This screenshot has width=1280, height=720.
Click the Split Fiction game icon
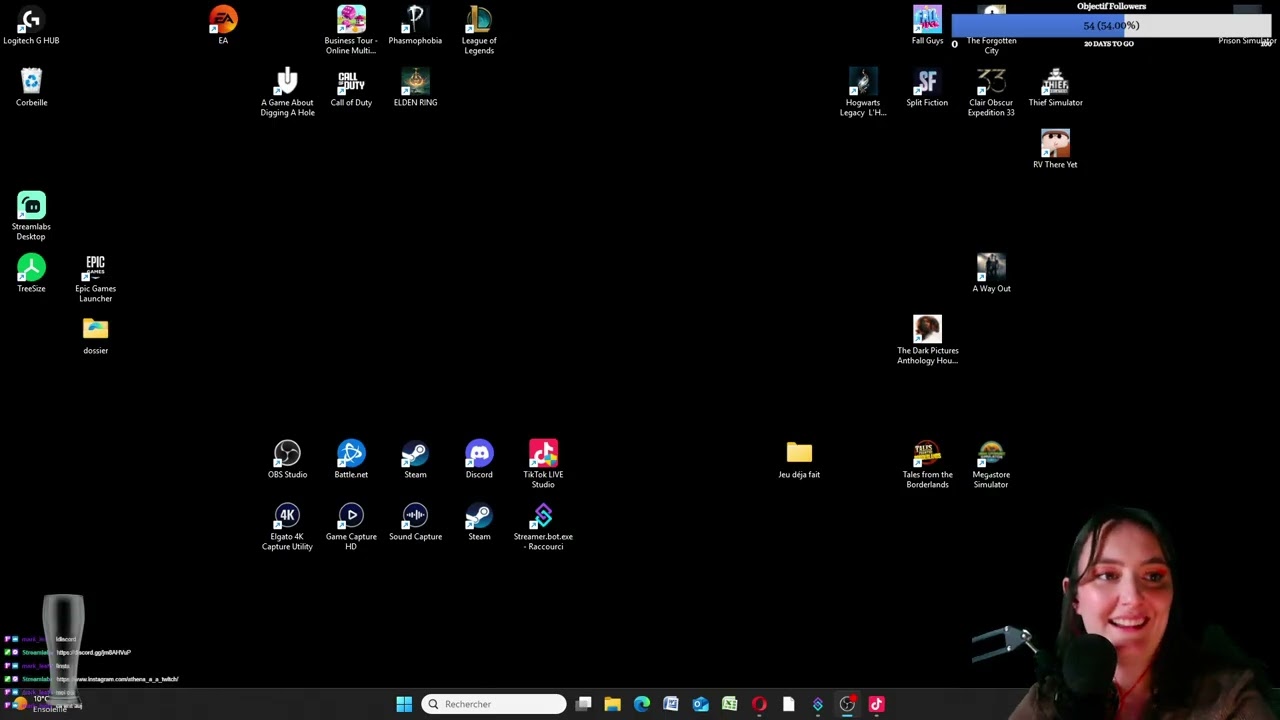tap(927, 87)
